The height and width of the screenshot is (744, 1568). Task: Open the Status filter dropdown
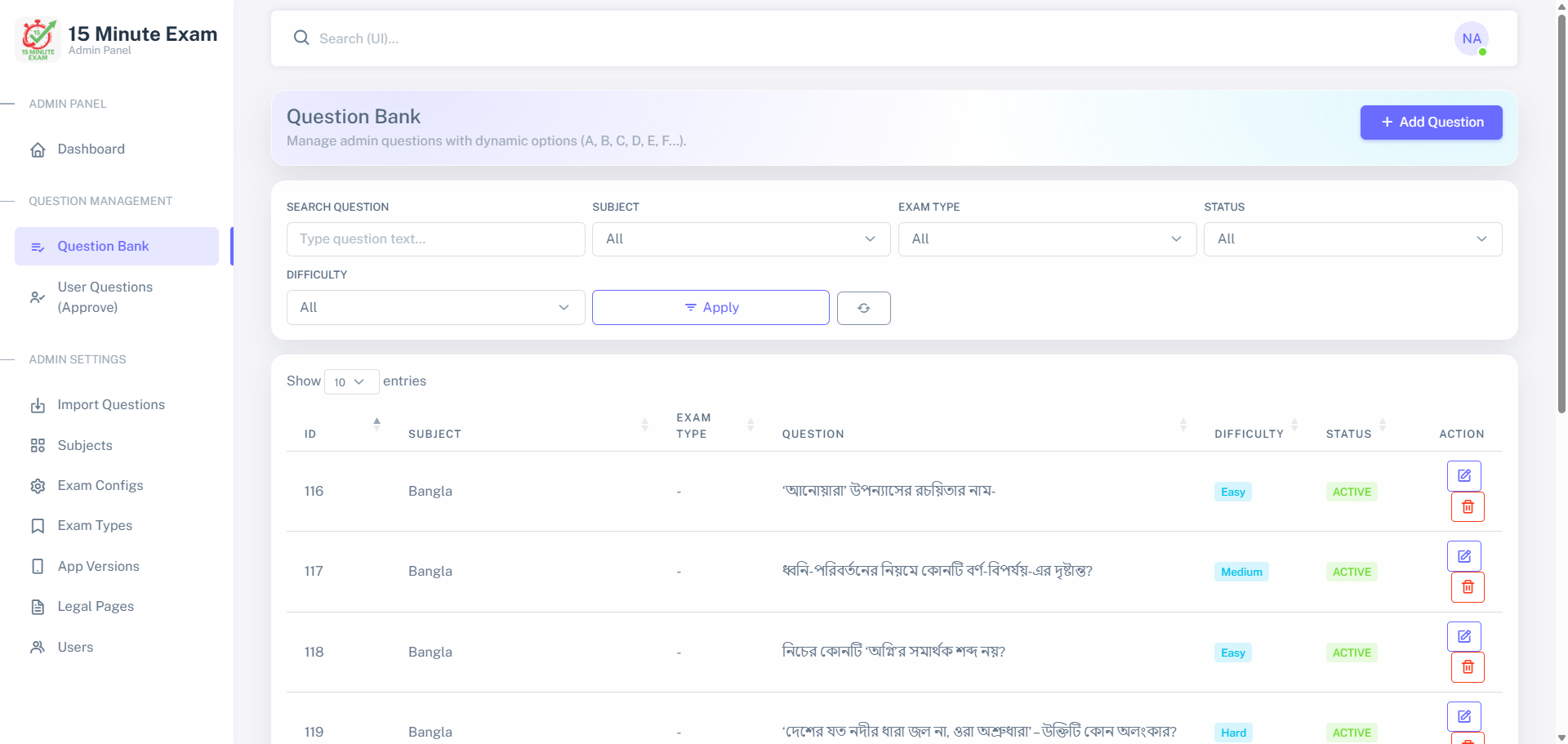click(x=1352, y=239)
